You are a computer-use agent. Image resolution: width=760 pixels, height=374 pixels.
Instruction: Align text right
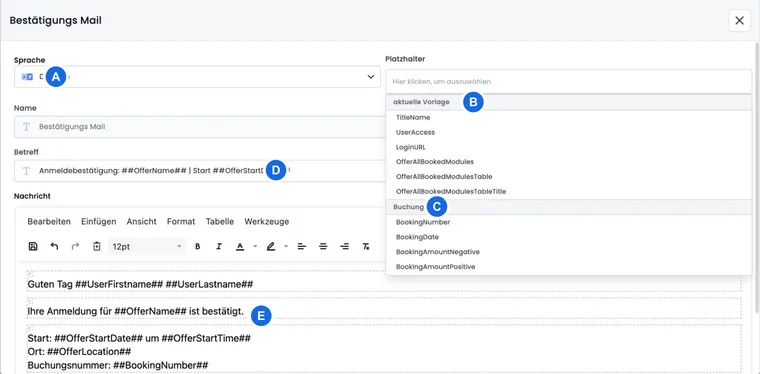345,247
